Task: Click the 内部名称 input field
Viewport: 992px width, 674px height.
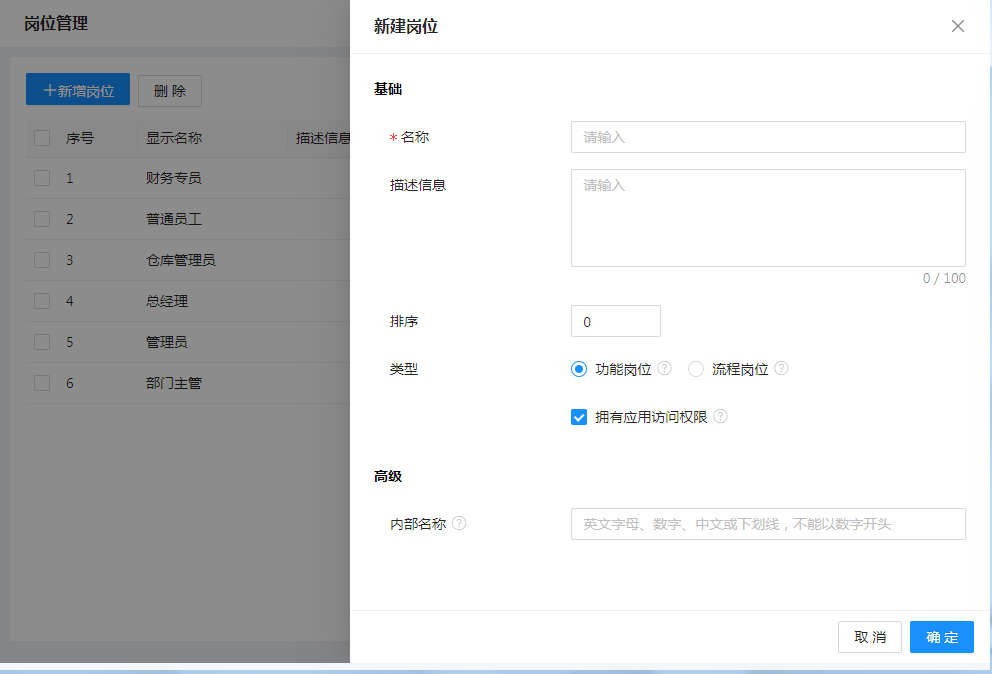Action: click(x=767, y=524)
